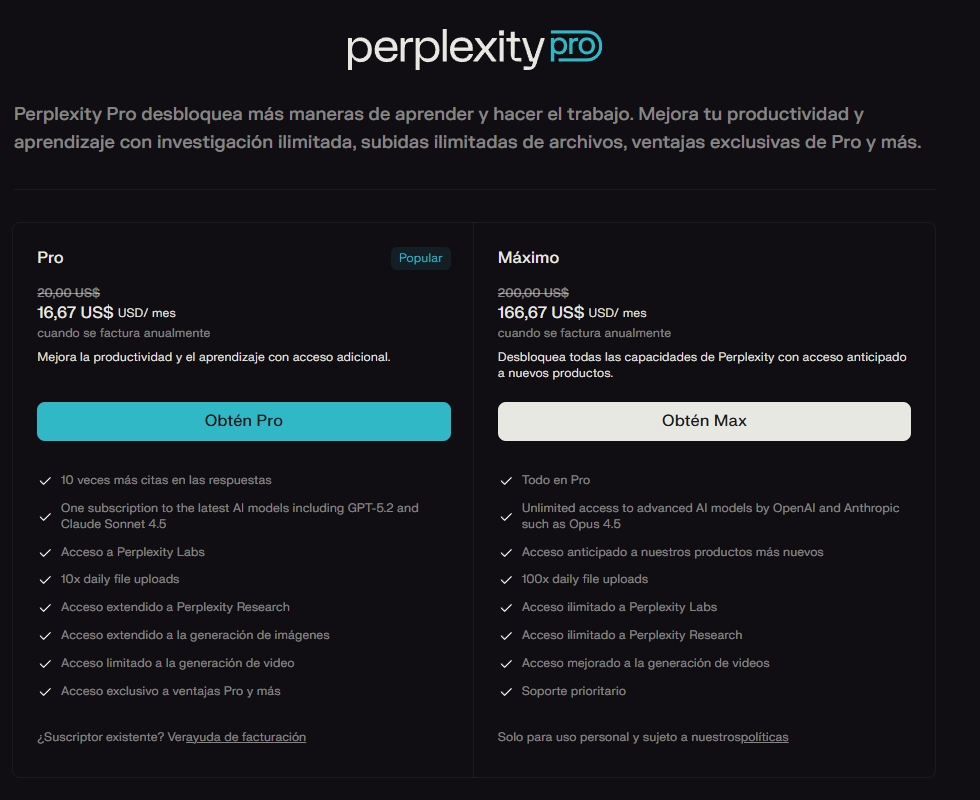Select the 'Pro' plan heading

pos(50,258)
